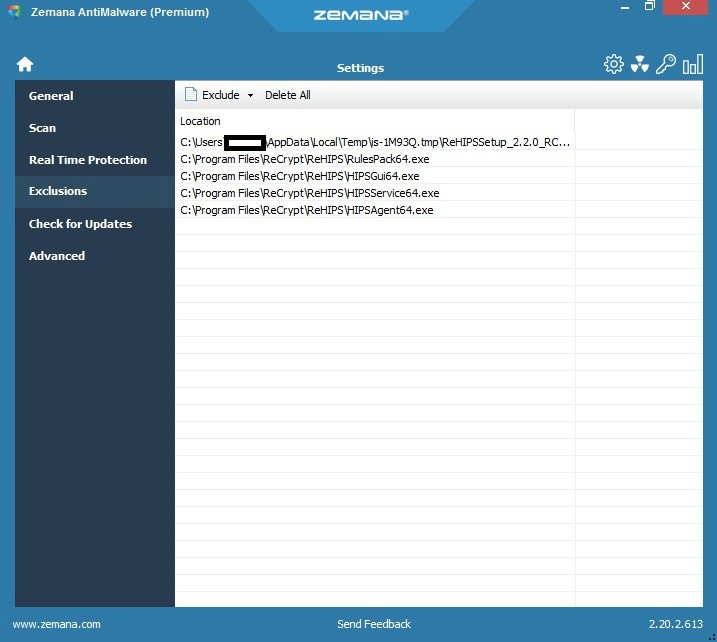Screen dimensions: 717x642
Task: Open the Advanced settings tab
Action: pos(95,256)
